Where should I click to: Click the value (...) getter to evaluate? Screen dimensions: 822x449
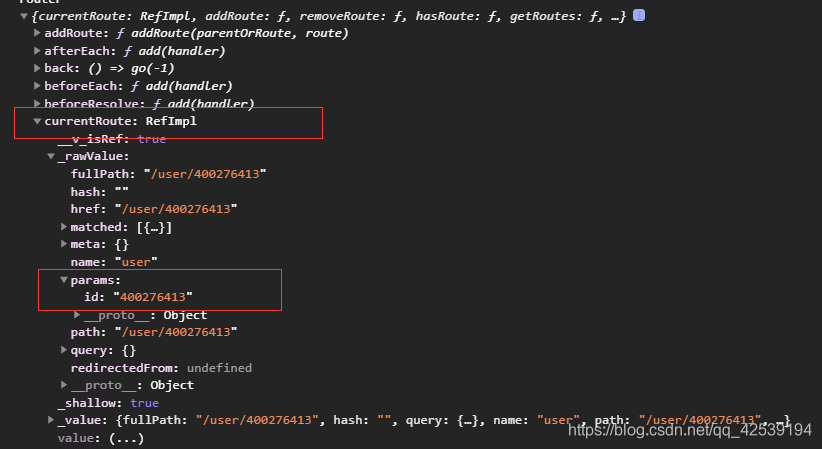tap(126, 438)
